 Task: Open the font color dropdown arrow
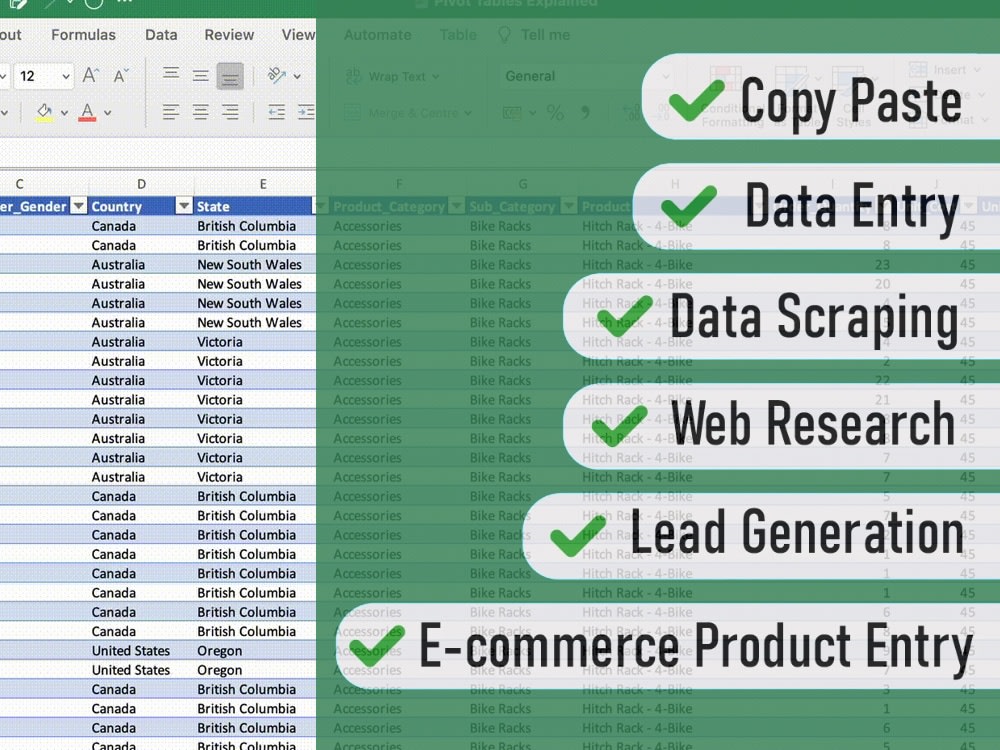click(107, 113)
